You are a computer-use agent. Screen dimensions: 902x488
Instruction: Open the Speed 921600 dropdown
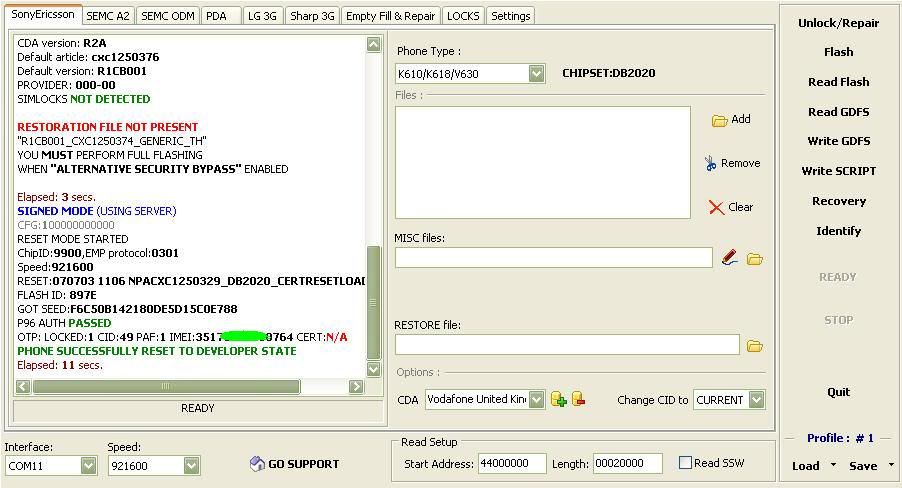(x=192, y=465)
